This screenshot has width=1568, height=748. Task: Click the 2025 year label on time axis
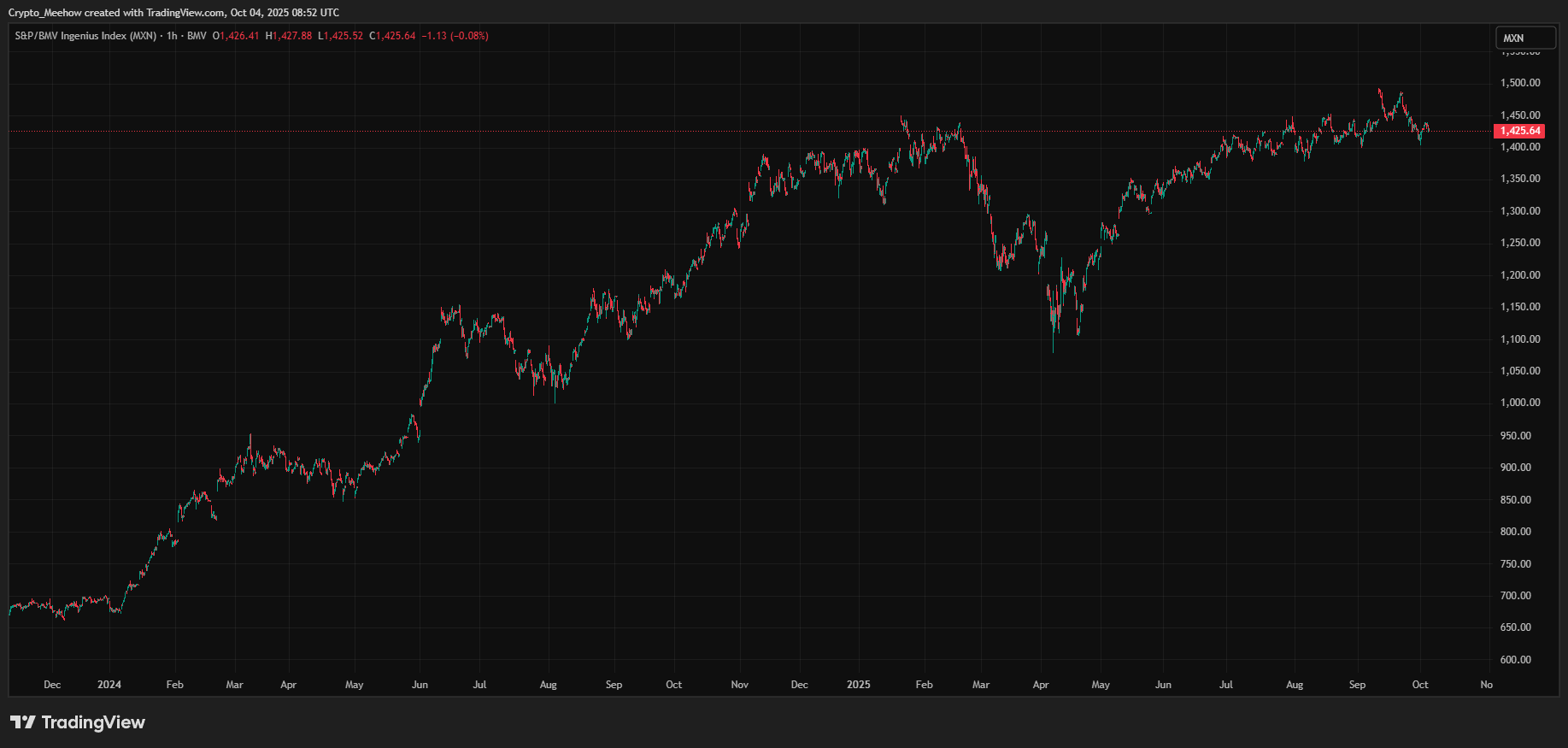point(859,685)
